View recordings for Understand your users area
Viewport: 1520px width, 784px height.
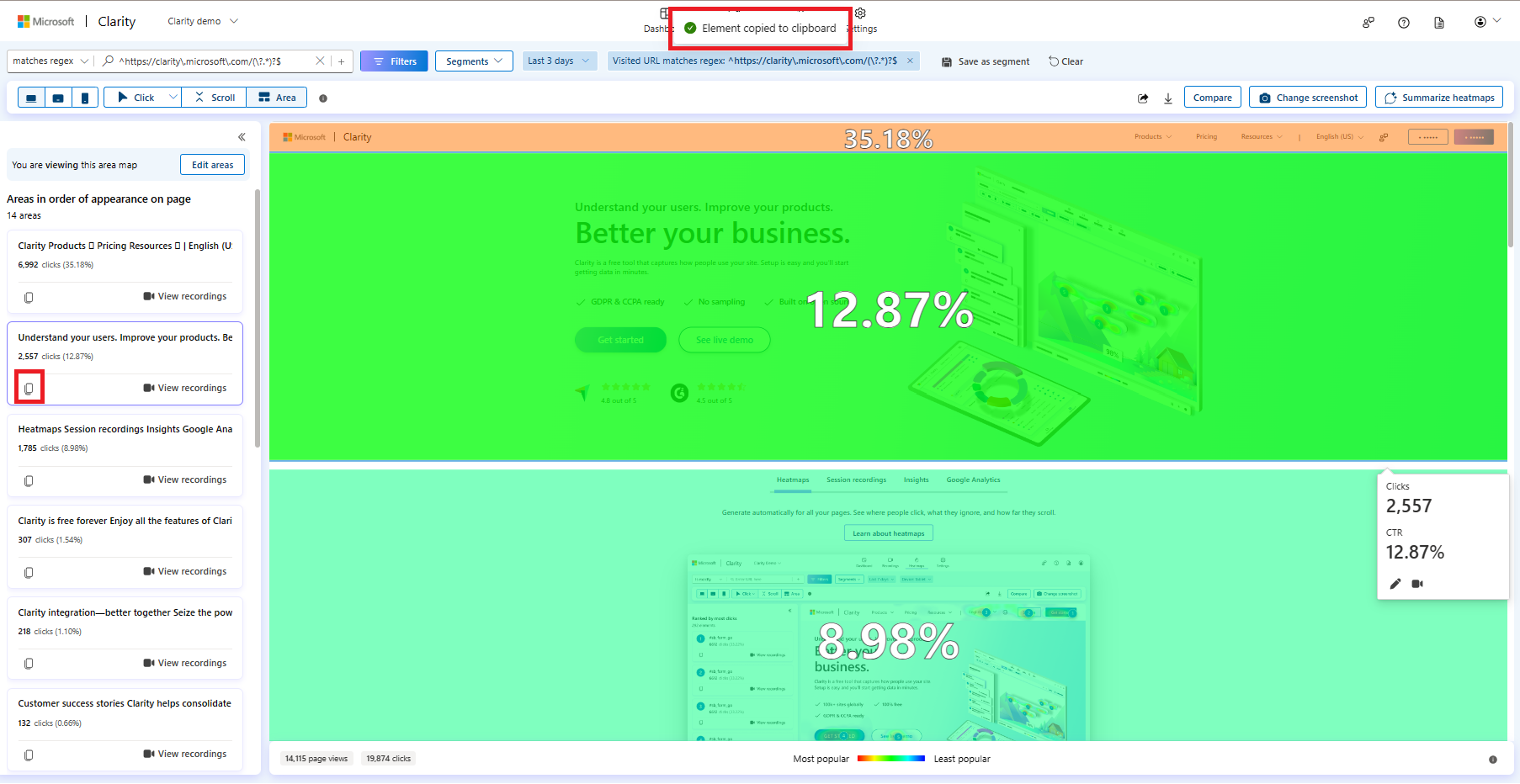tap(185, 388)
